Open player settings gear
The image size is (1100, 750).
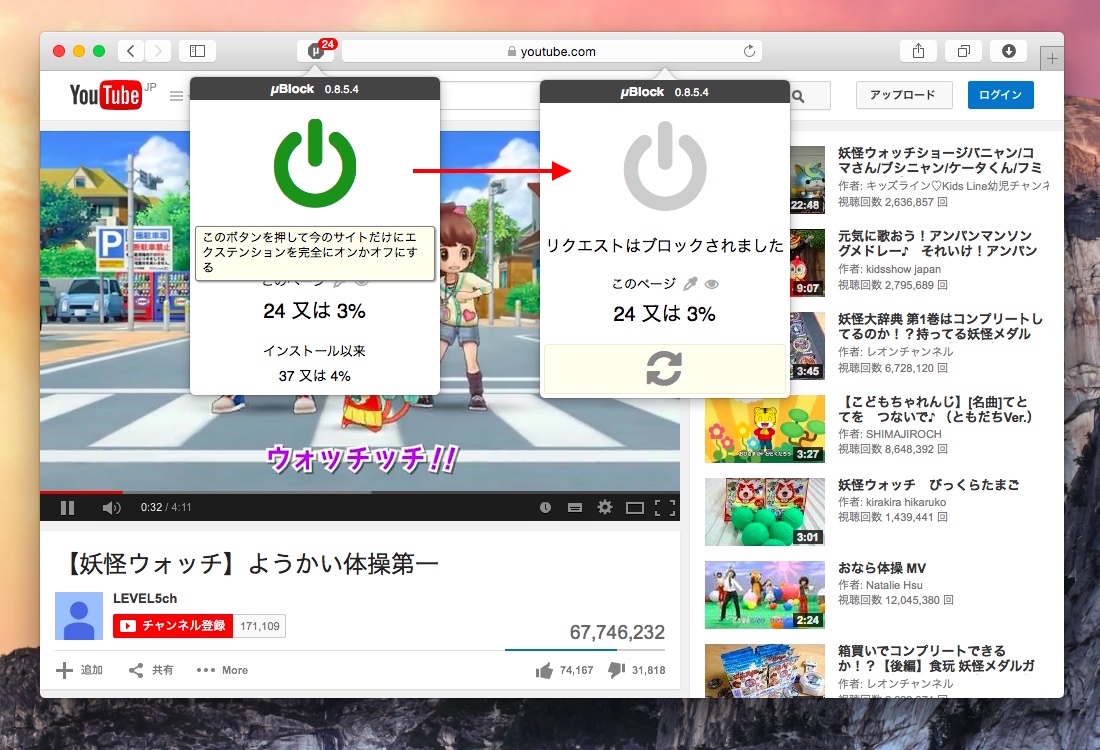pos(605,507)
